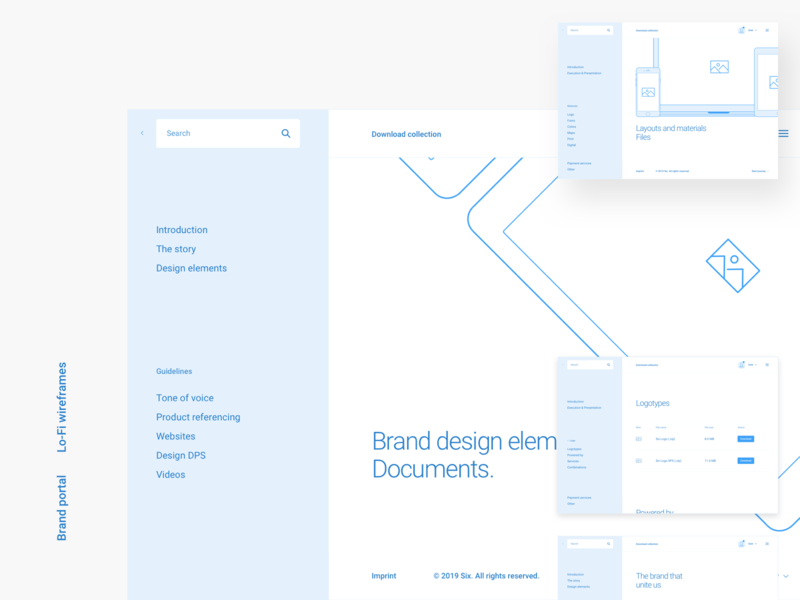The image size is (800, 600).
Task: Open user dropdown in Layouts and materials thumbnail
Action: [x=752, y=31]
